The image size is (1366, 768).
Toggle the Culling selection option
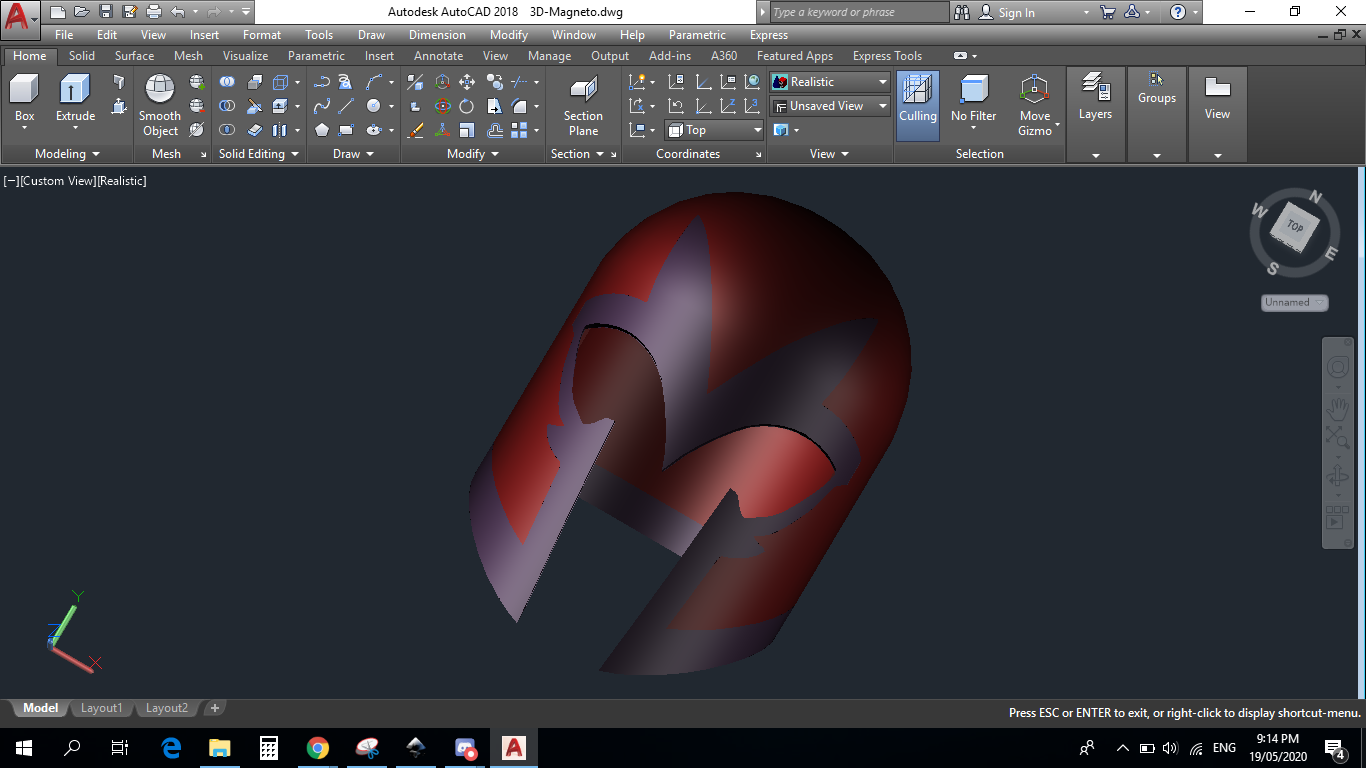pos(918,104)
